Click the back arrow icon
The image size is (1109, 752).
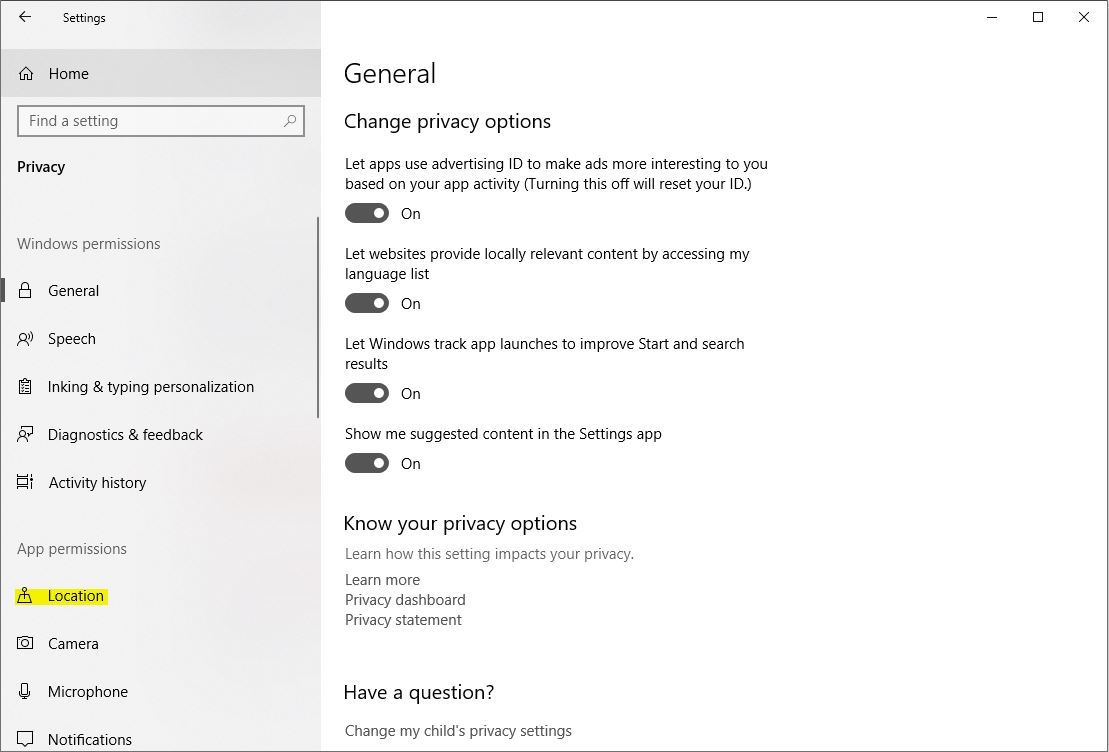25,17
